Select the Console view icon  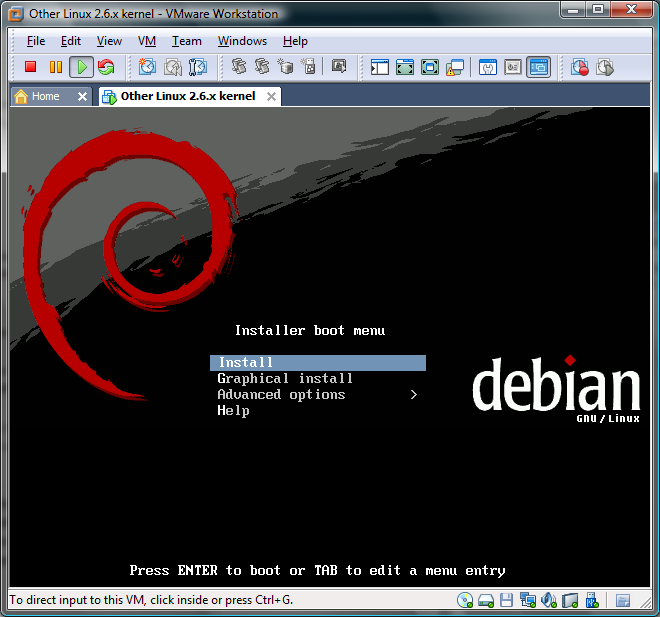point(538,67)
